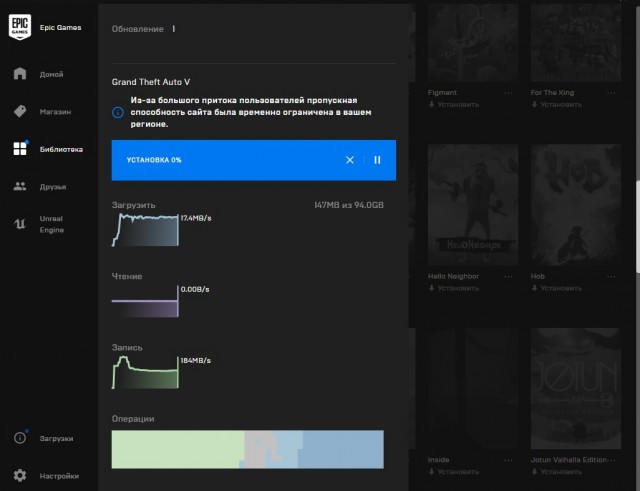Open Друзья in sidebar
Screen dimensions: 640x491
tap(53, 187)
